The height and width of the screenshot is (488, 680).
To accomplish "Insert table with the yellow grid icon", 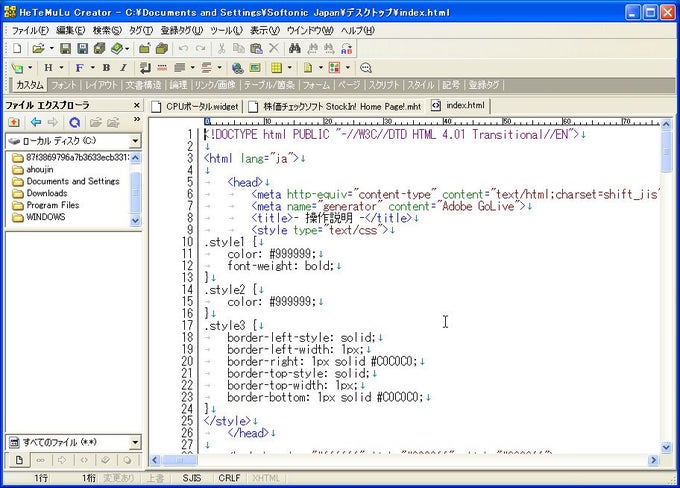I will click(276, 68).
